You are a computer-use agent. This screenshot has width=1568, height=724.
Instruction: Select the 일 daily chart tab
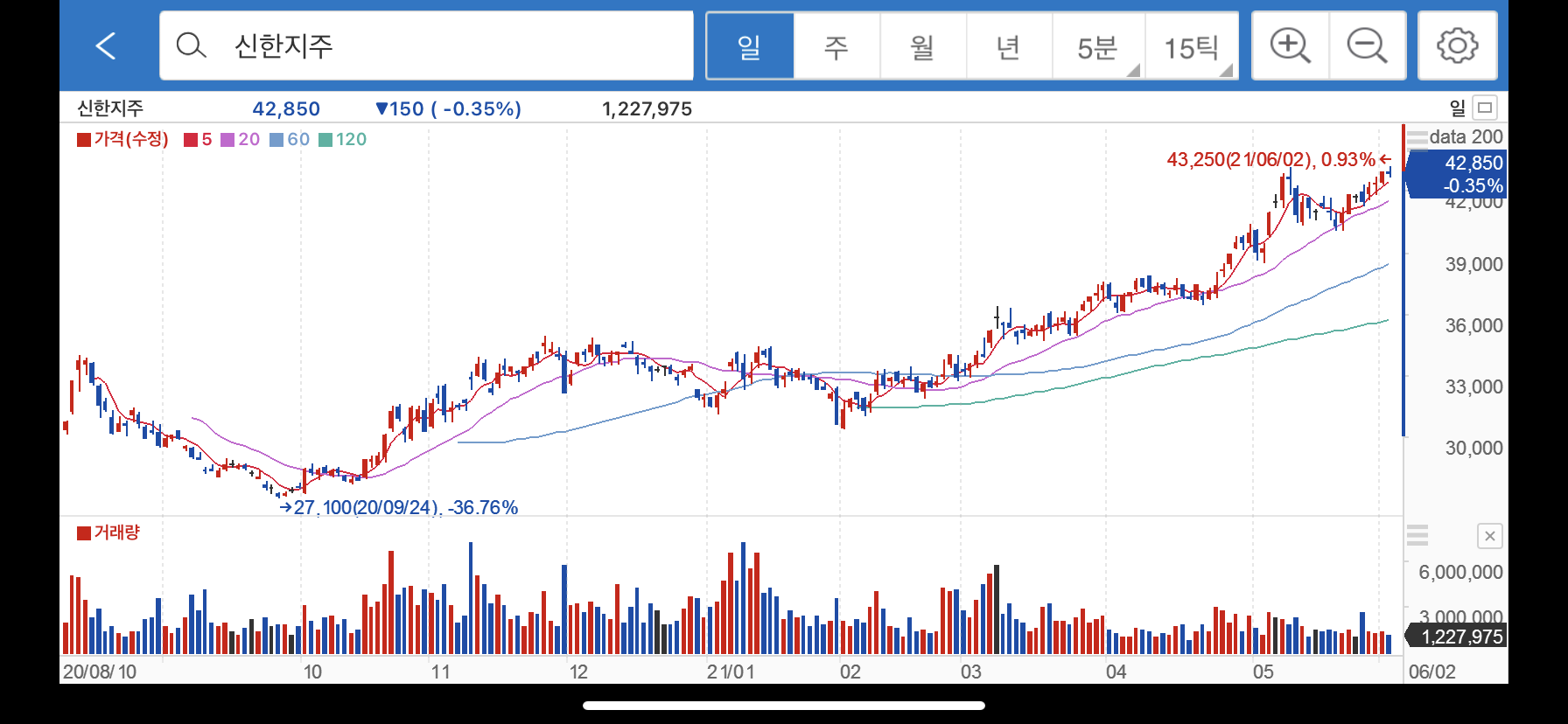(750, 45)
